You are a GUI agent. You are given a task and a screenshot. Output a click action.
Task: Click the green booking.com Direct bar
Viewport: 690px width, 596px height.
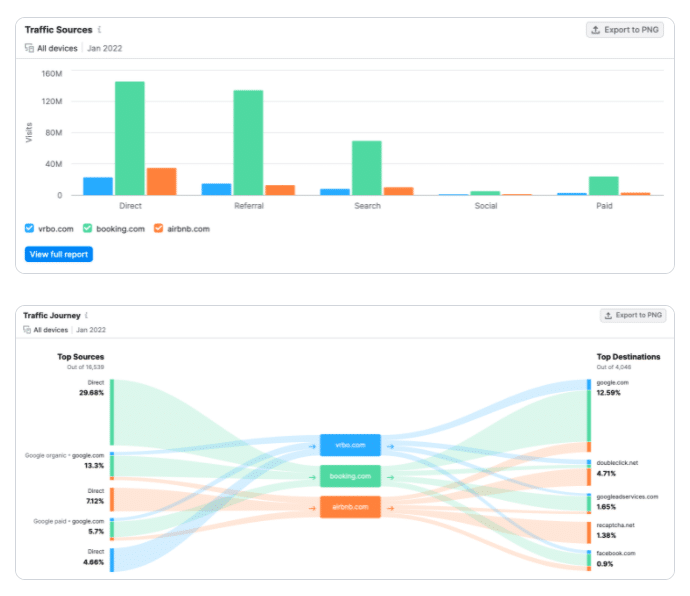click(130, 138)
